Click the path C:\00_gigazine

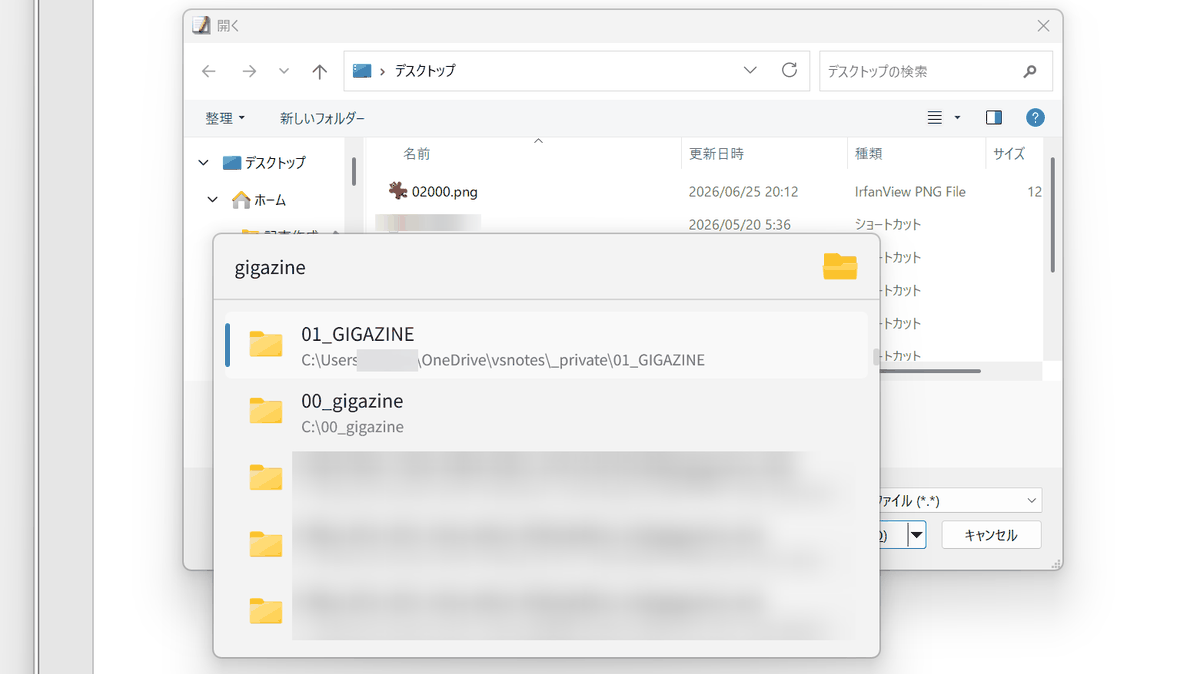(x=352, y=427)
